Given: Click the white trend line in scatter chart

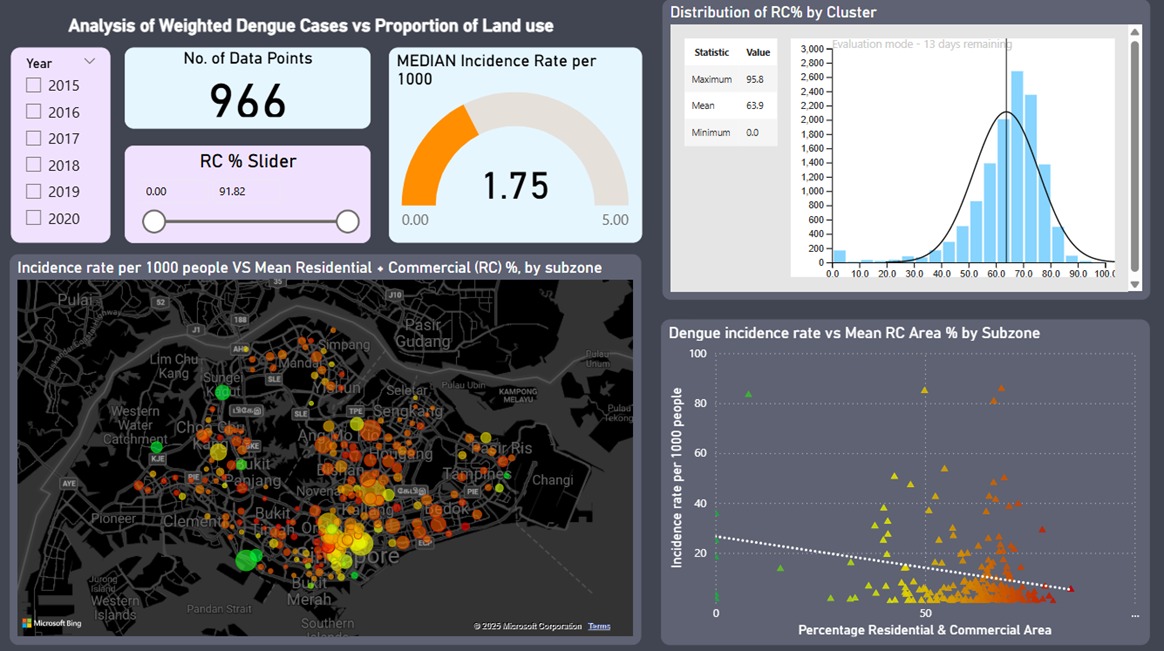Looking at the screenshot, I should pyautogui.click(x=894, y=563).
